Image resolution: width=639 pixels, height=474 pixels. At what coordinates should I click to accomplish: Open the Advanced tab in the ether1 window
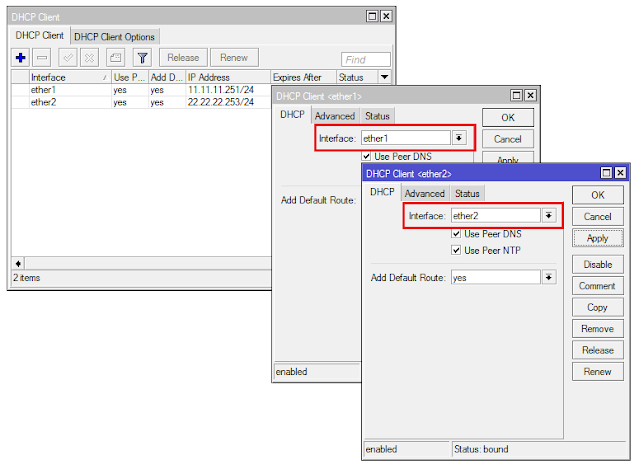point(335,116)
